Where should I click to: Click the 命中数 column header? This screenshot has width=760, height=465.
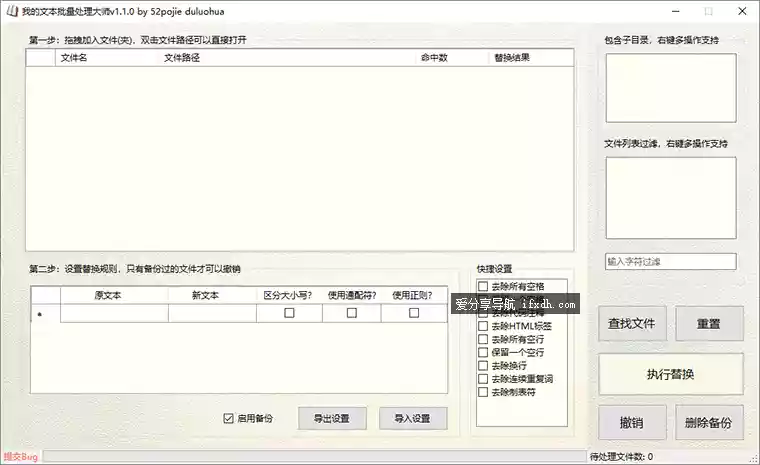[452, 58]
